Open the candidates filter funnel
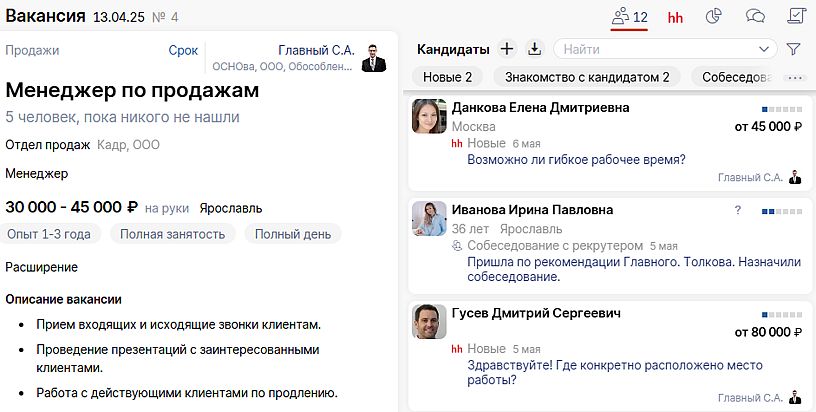 pos(794,48)
